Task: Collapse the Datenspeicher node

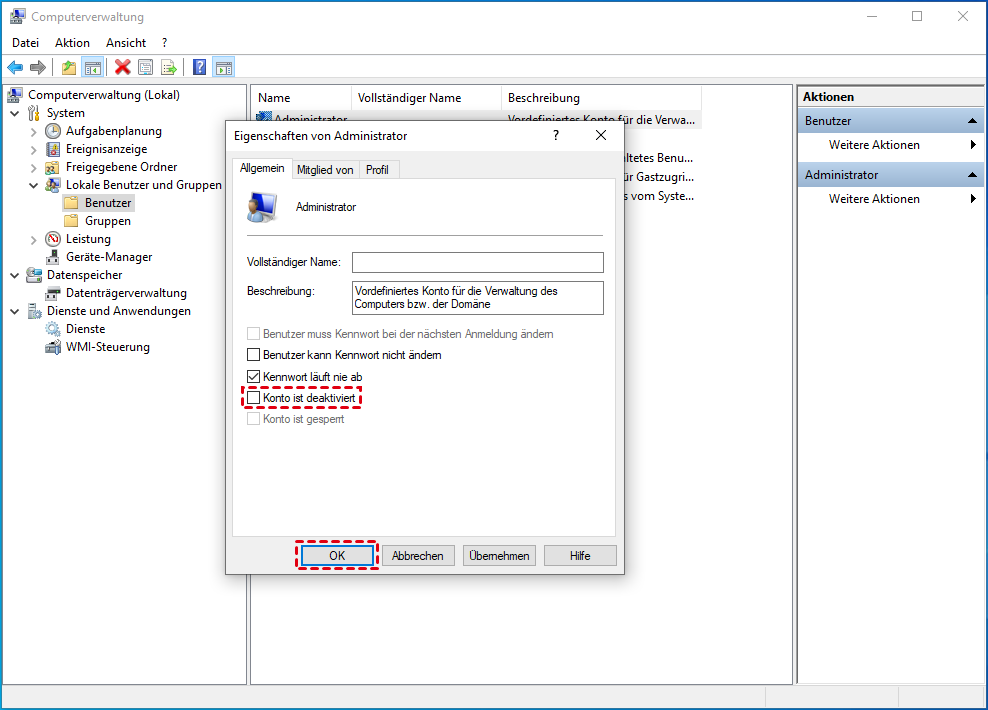Action: coord(14,276)
